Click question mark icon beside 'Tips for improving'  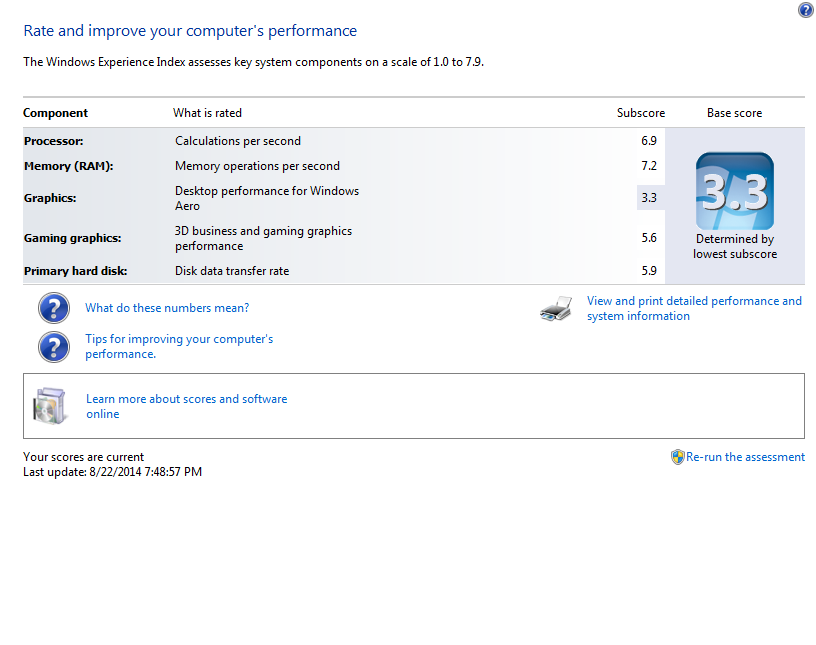(54, 347)
